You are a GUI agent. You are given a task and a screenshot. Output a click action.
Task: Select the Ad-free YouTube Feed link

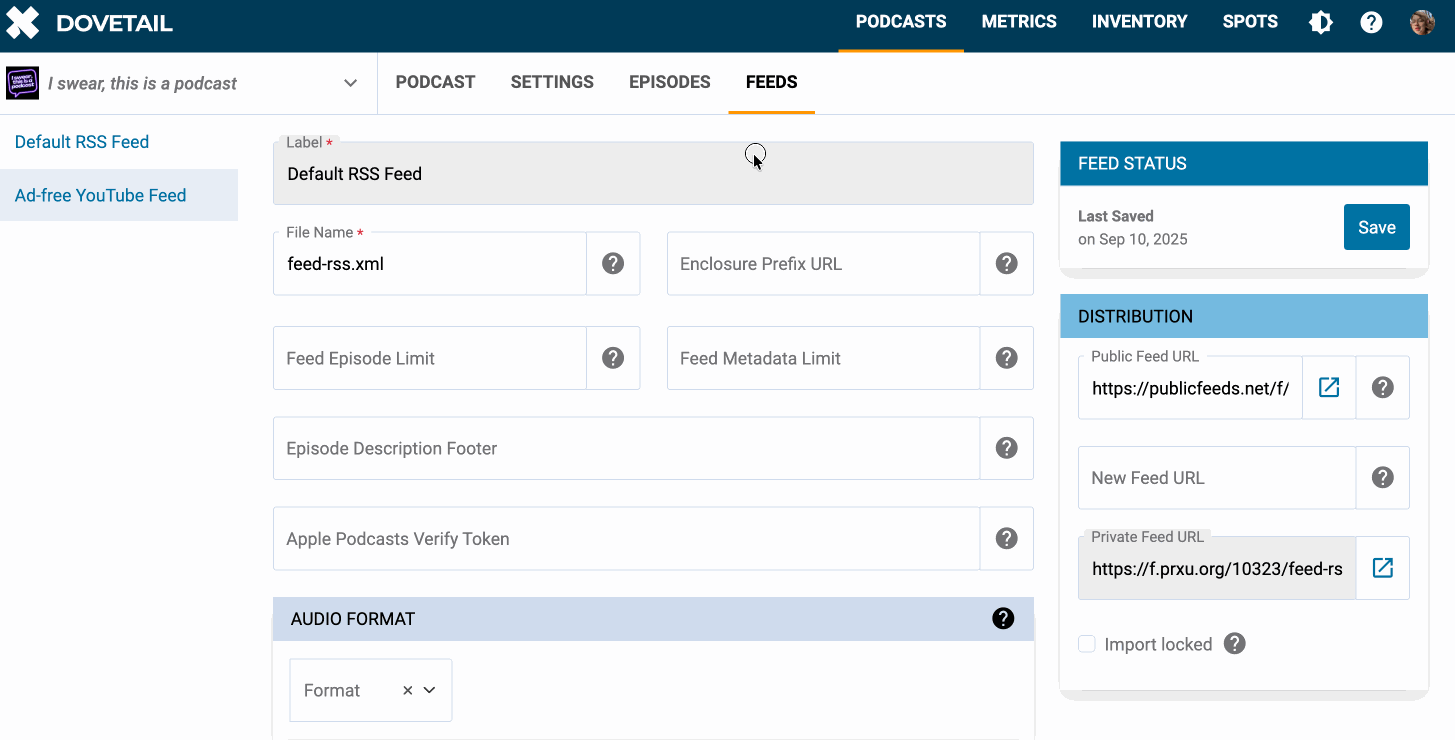pyautogui.click(x=100, y=195)
